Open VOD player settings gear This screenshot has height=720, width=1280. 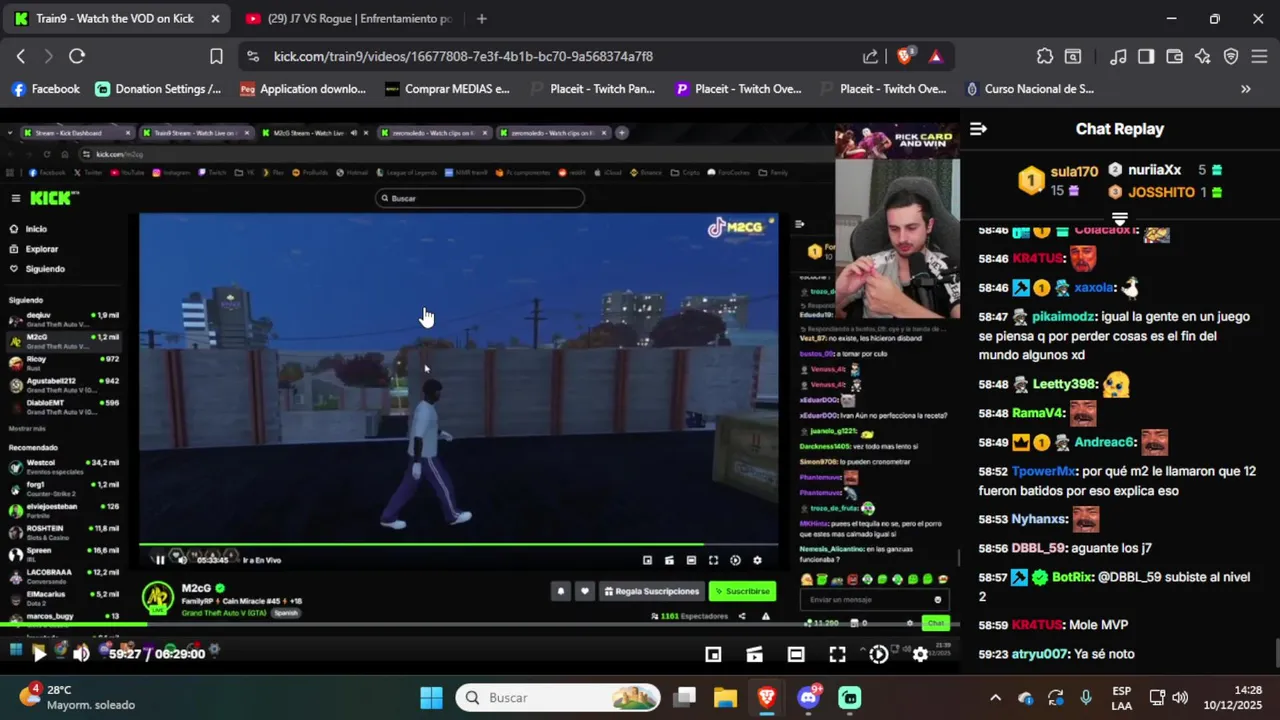920,655
